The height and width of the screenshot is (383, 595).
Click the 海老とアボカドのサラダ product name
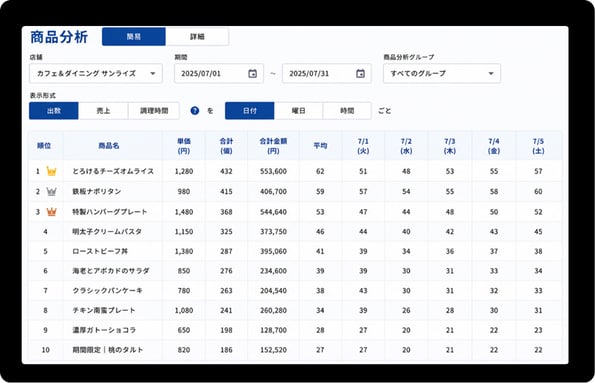111,271
